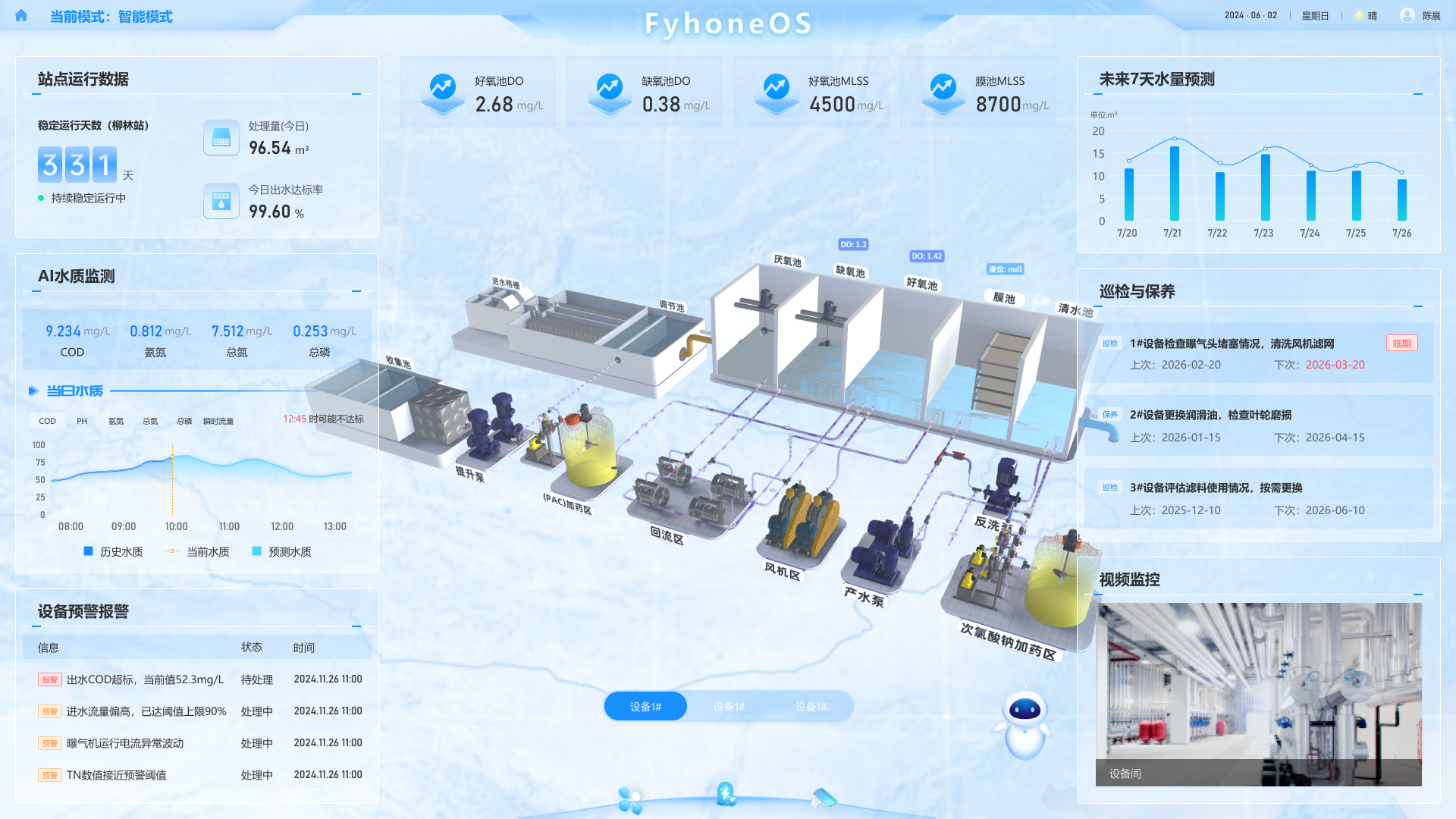Click the 临期 badge on the inspection task

click(1401, 342)
